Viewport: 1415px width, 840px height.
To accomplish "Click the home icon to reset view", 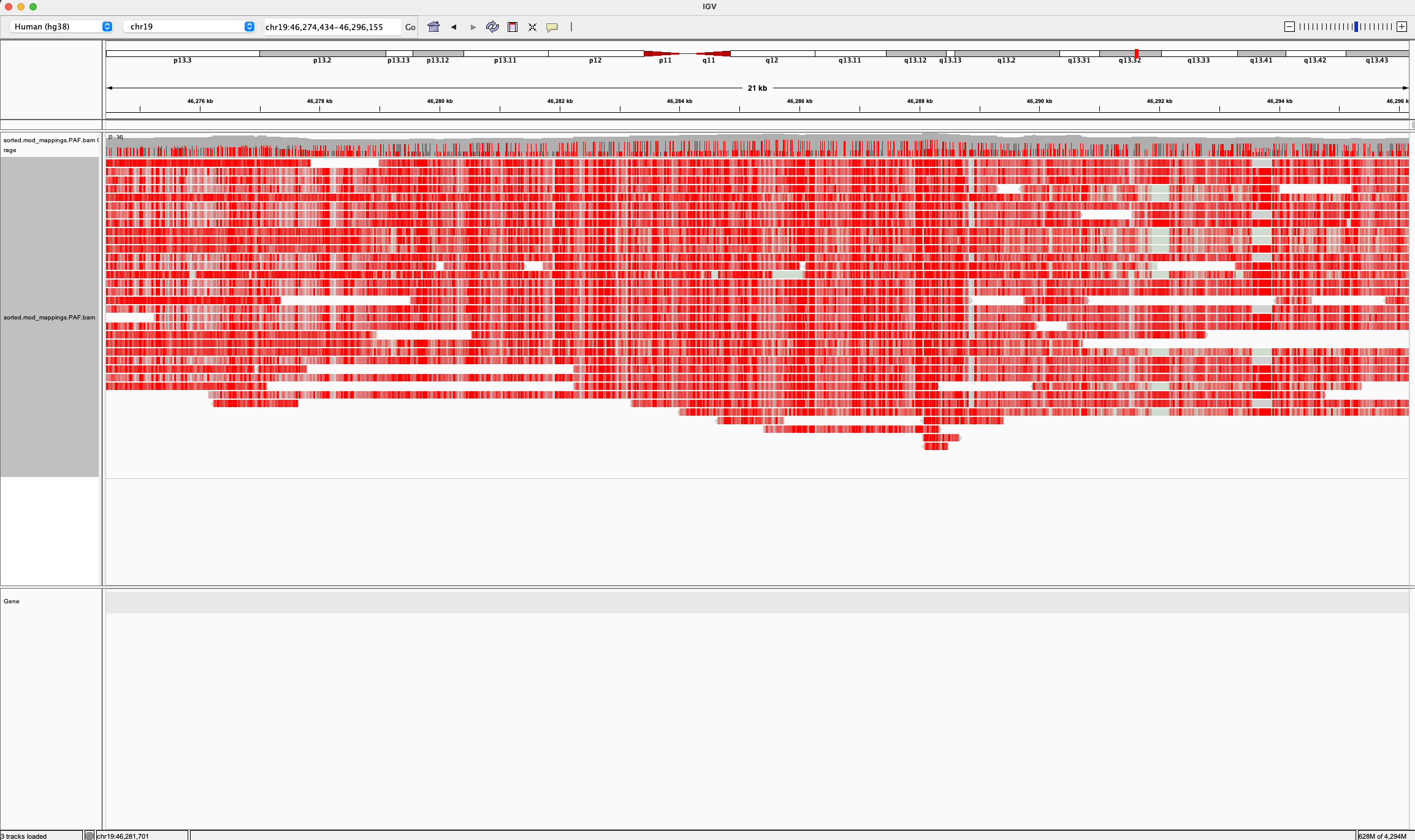I will click(433, 26).
